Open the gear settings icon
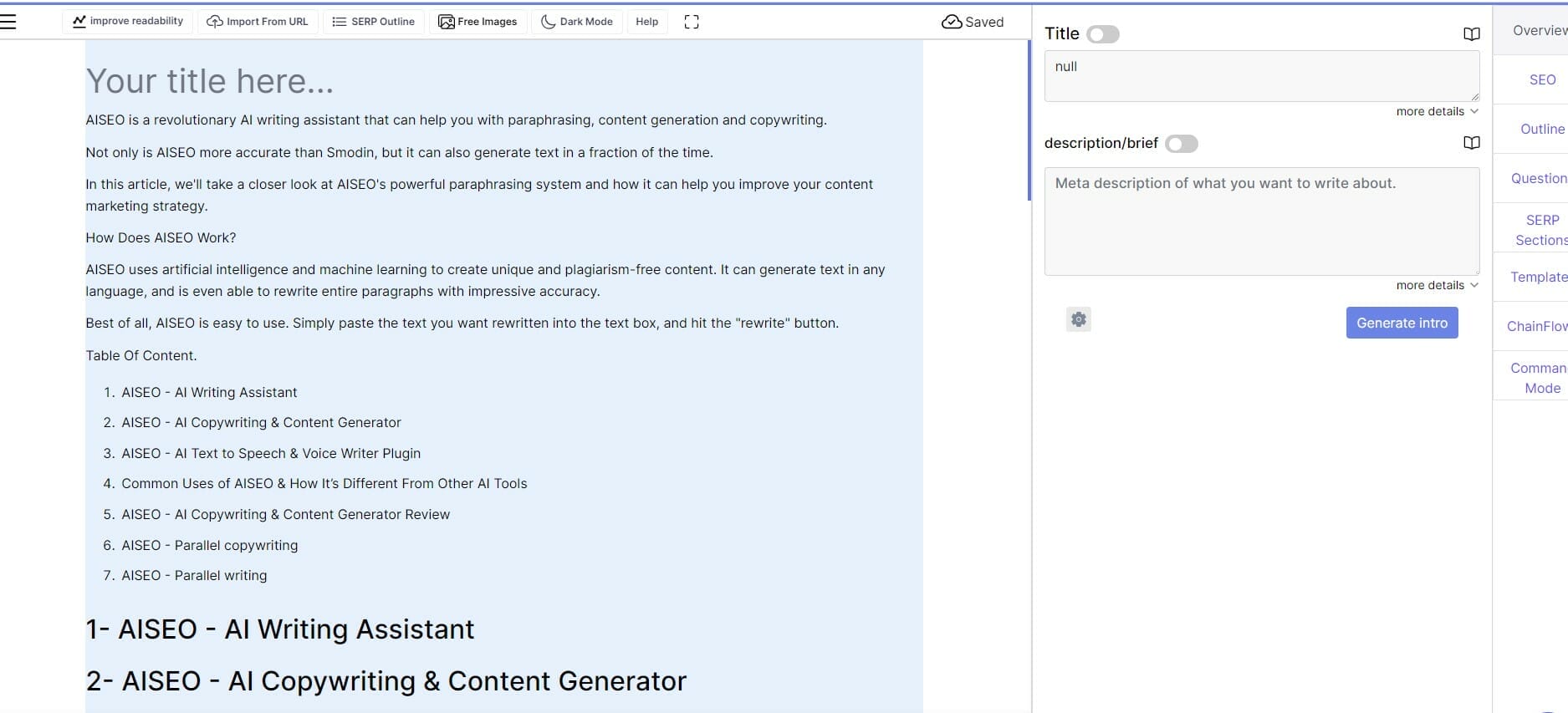1568x713 pixels. tap(1078, 319)
